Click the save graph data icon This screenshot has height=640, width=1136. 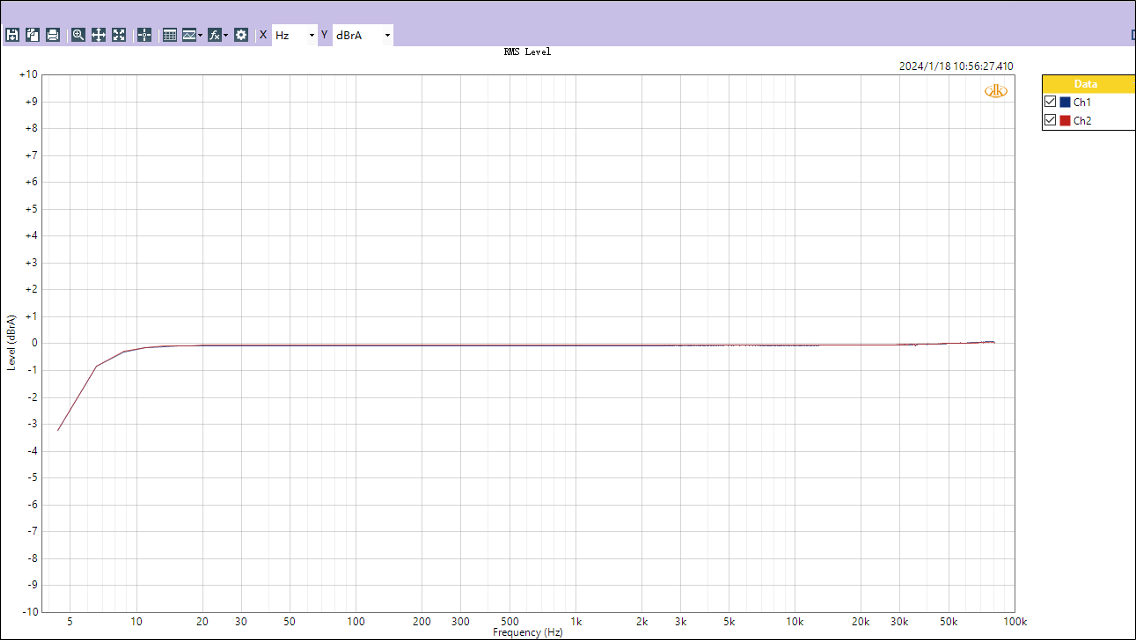tap(13, 35)
